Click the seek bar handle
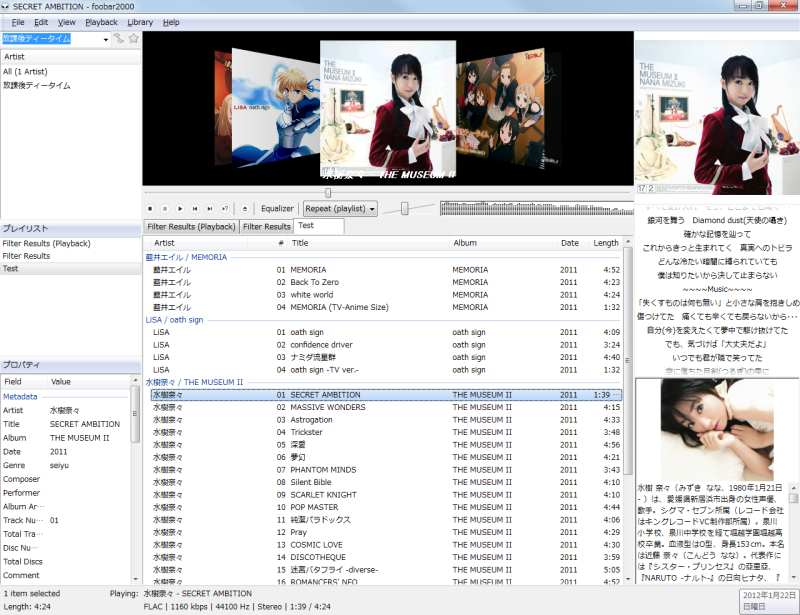 point(328,193)
